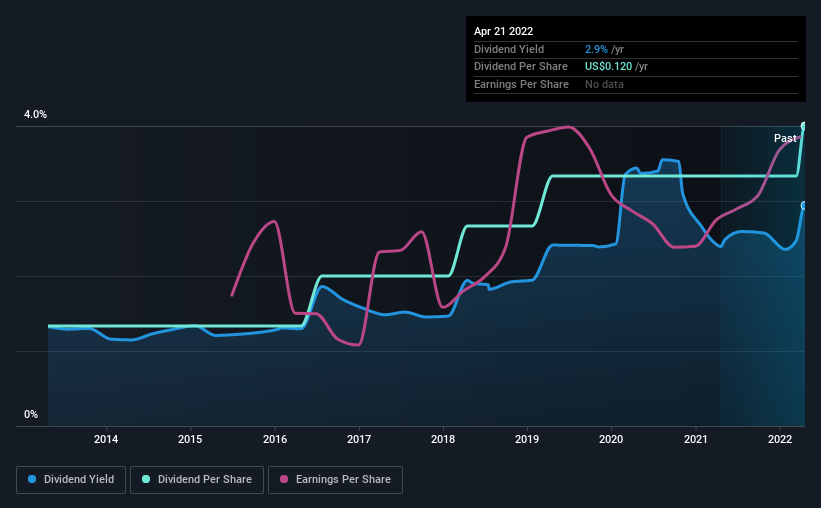The height and width of the screenshot is (508, 821).
Task: Click the Dividend Yield endpoint marker
Action: pos(804,205)
